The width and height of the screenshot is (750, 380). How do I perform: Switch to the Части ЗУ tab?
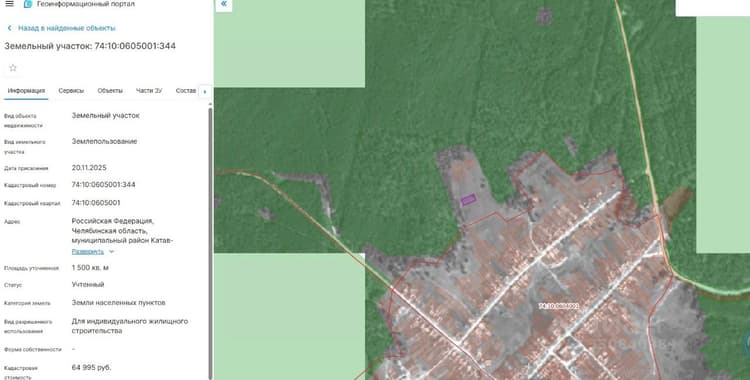point(149,90)
